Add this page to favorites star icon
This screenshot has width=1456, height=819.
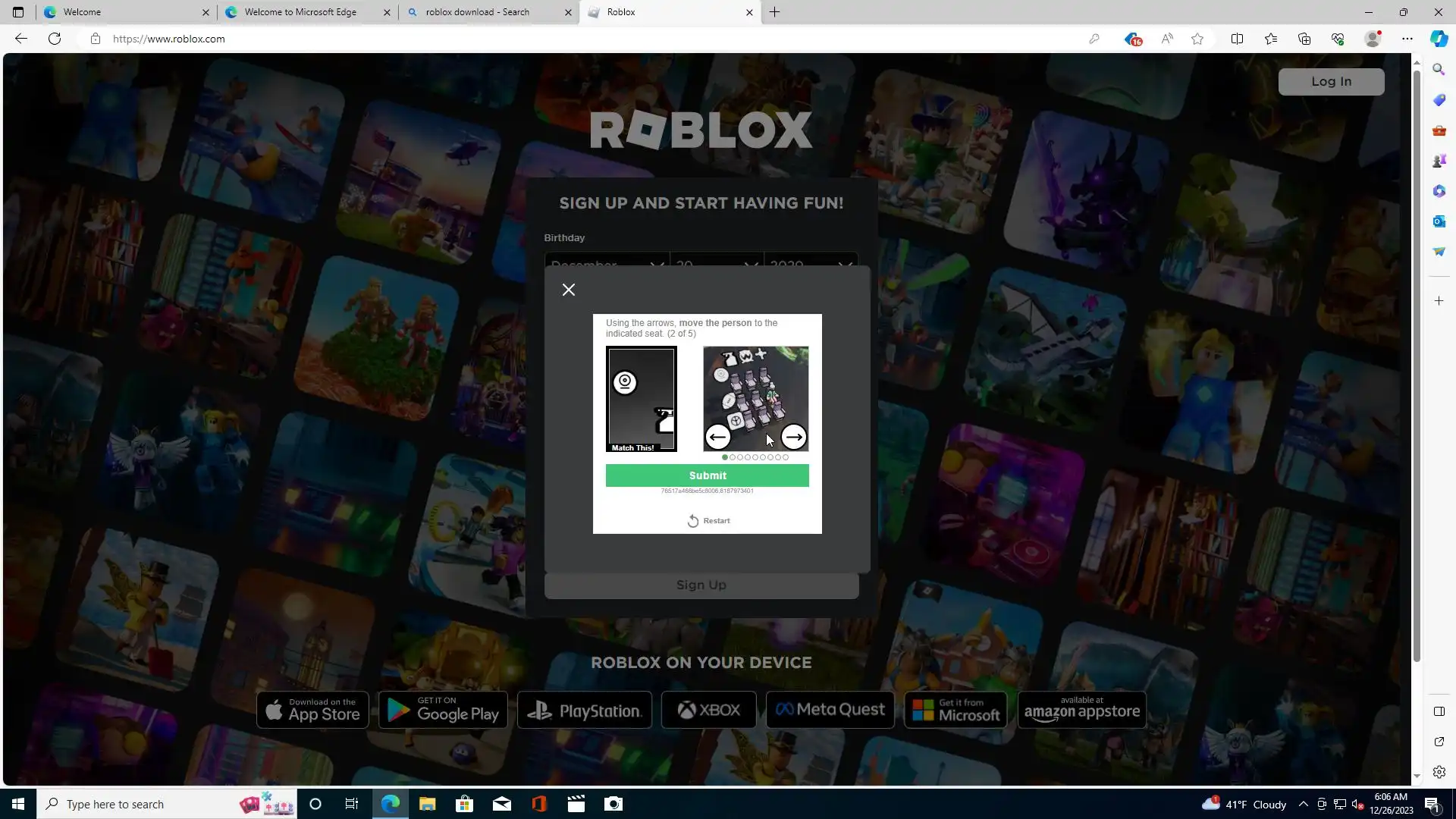pyautogui.click(x=1197, y=39)
